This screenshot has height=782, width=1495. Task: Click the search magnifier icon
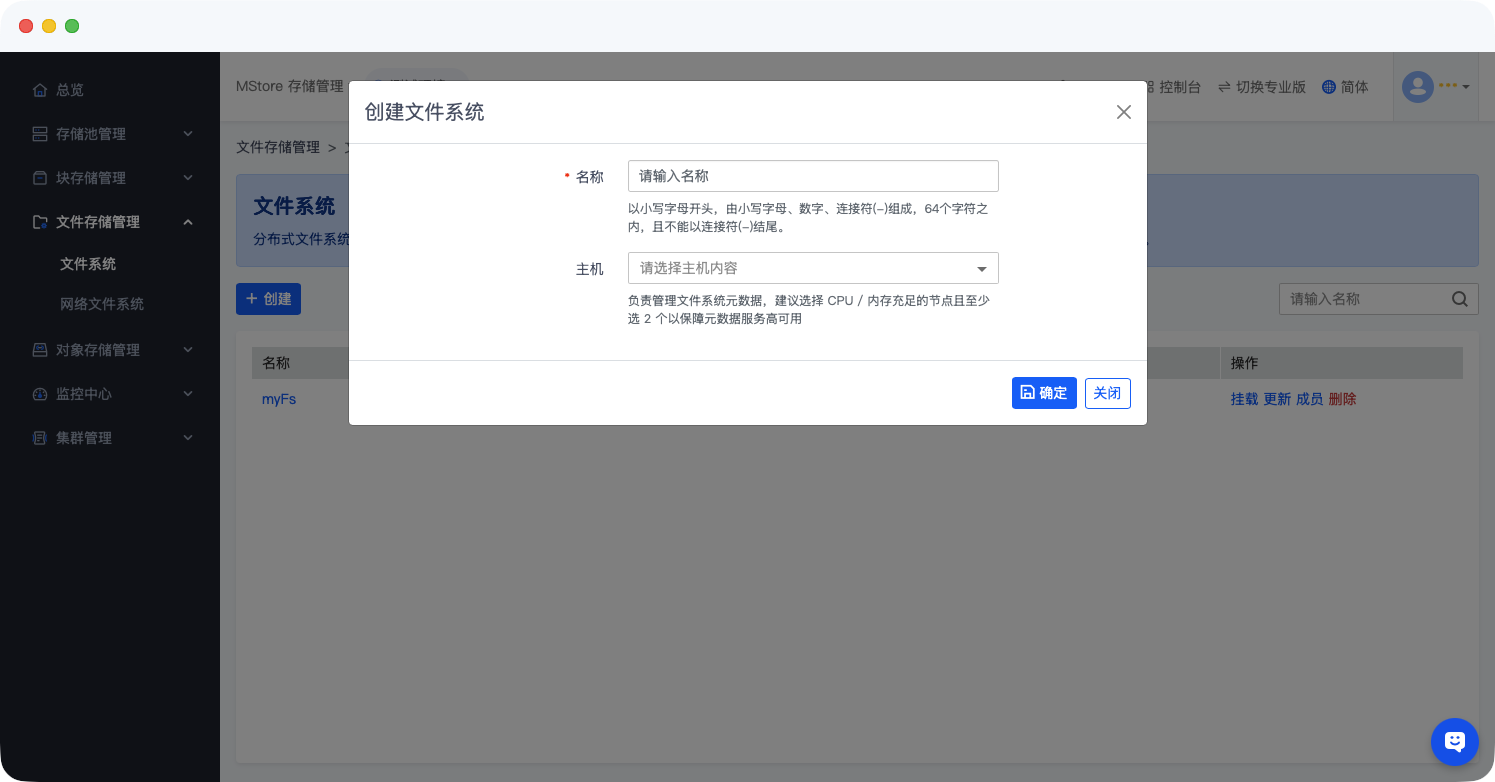[1460, 299]
